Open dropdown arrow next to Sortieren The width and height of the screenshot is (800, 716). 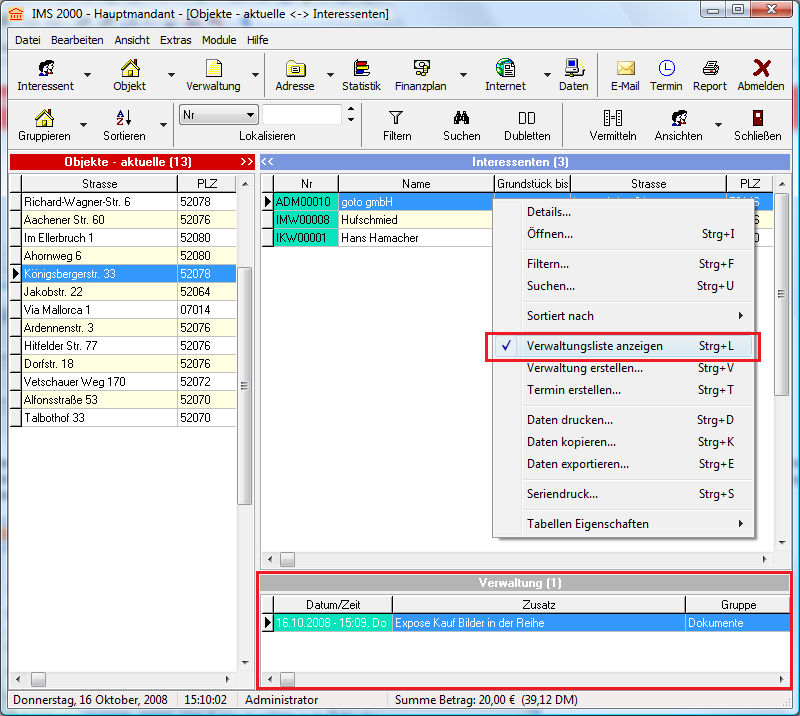[164, 125]
